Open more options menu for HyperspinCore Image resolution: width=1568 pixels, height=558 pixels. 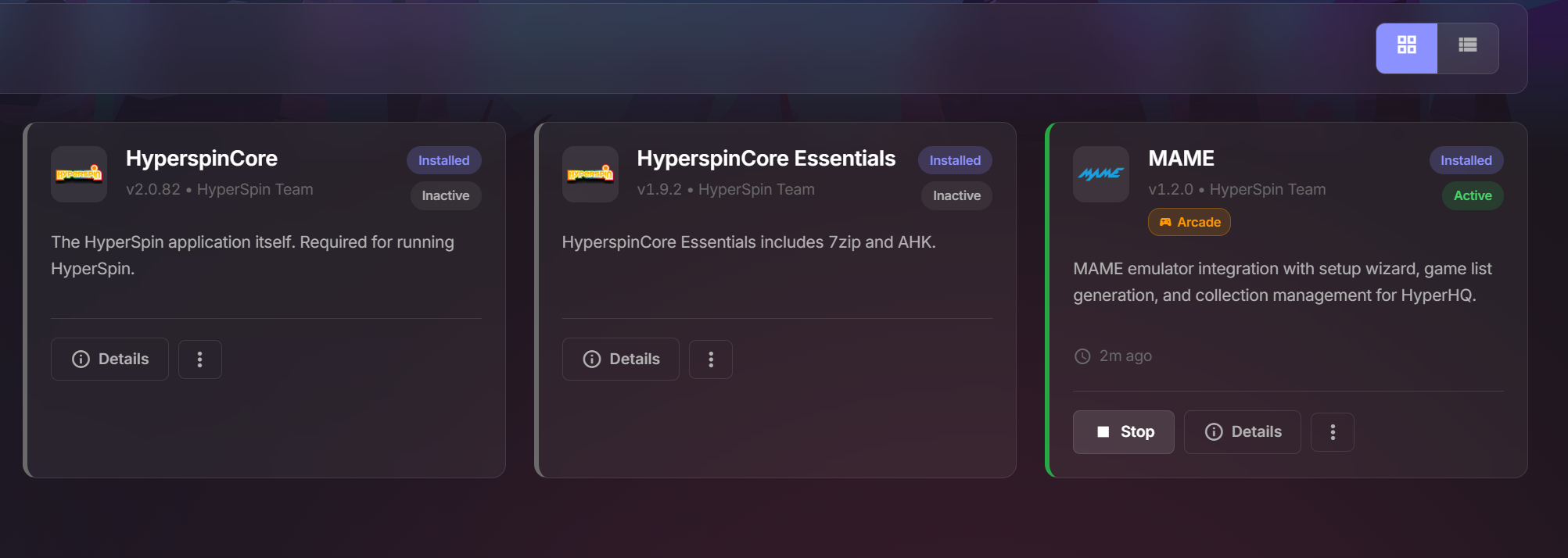click(199, 359)
